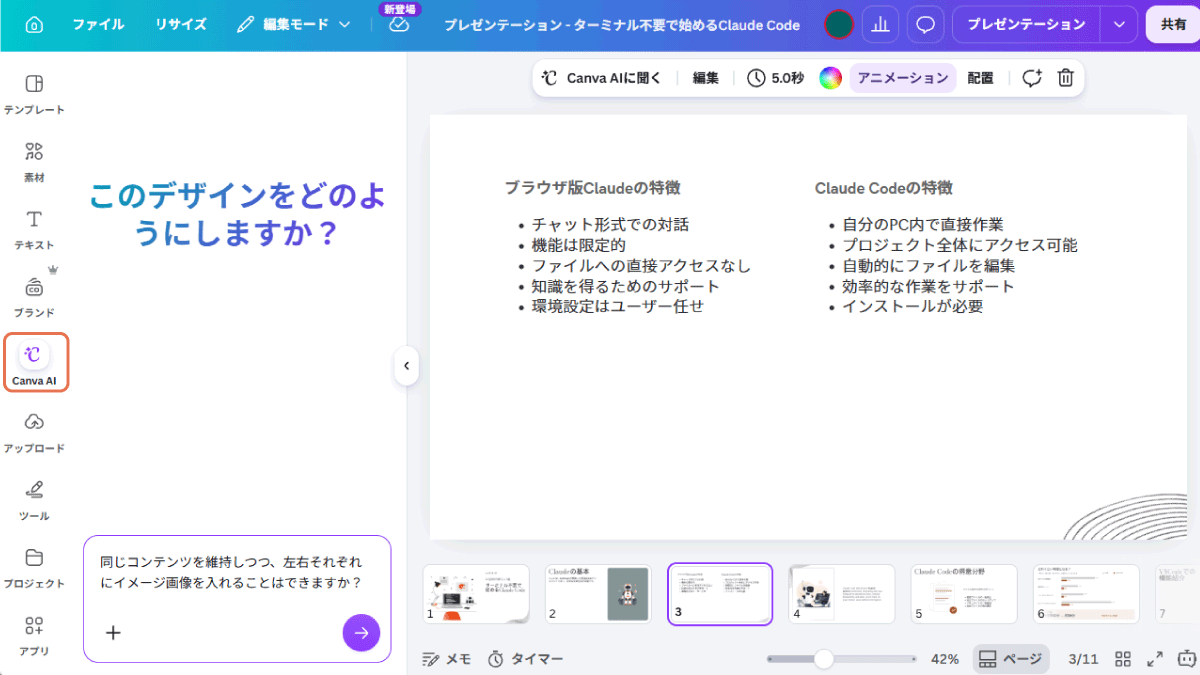Screen dimensions: 1200x675
Task: Select slide thumbnail 6
Action: [x=1086, y=594]
